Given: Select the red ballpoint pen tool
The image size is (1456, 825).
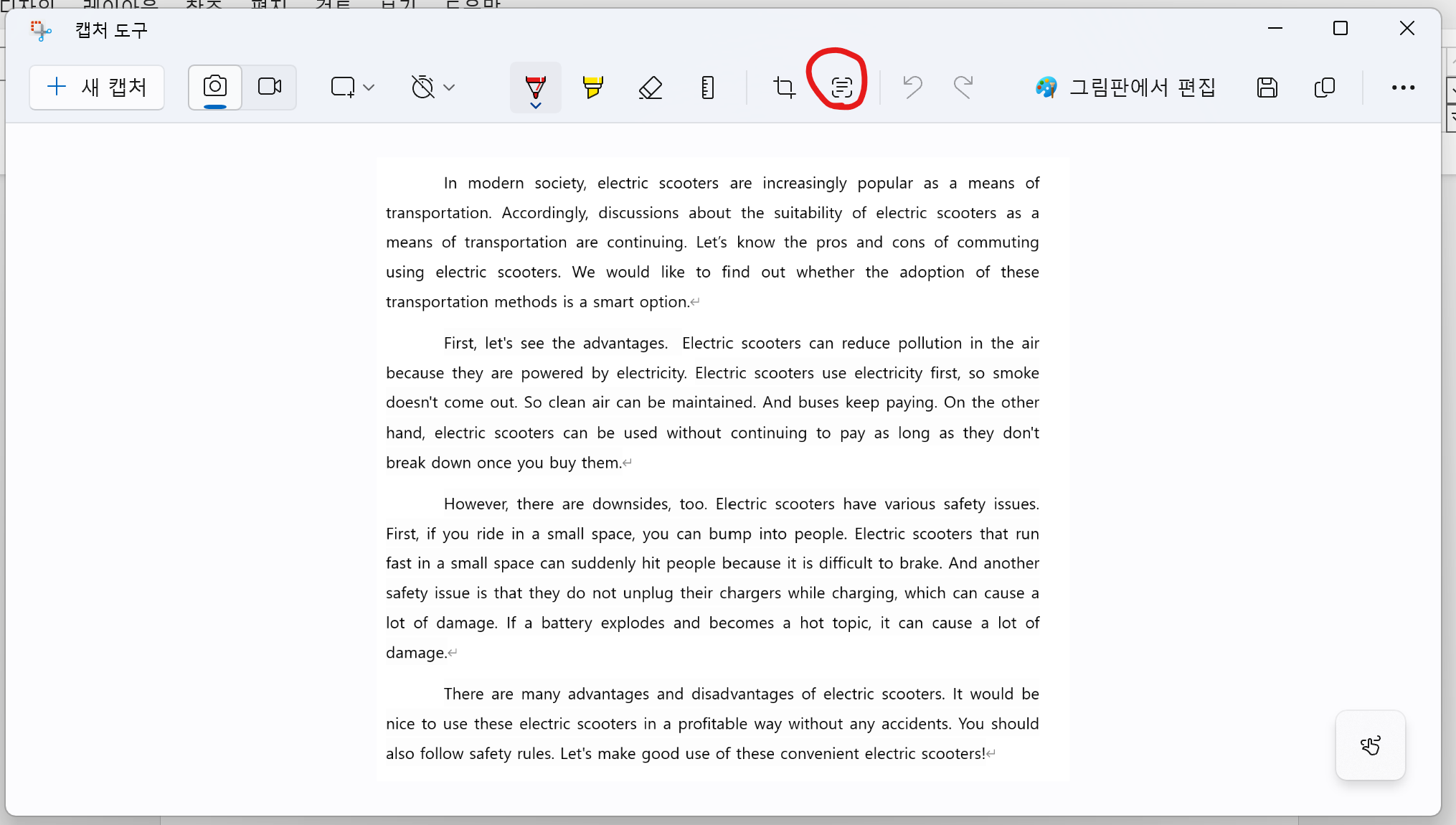Looking at the screenshot, I should pos(536,86).
